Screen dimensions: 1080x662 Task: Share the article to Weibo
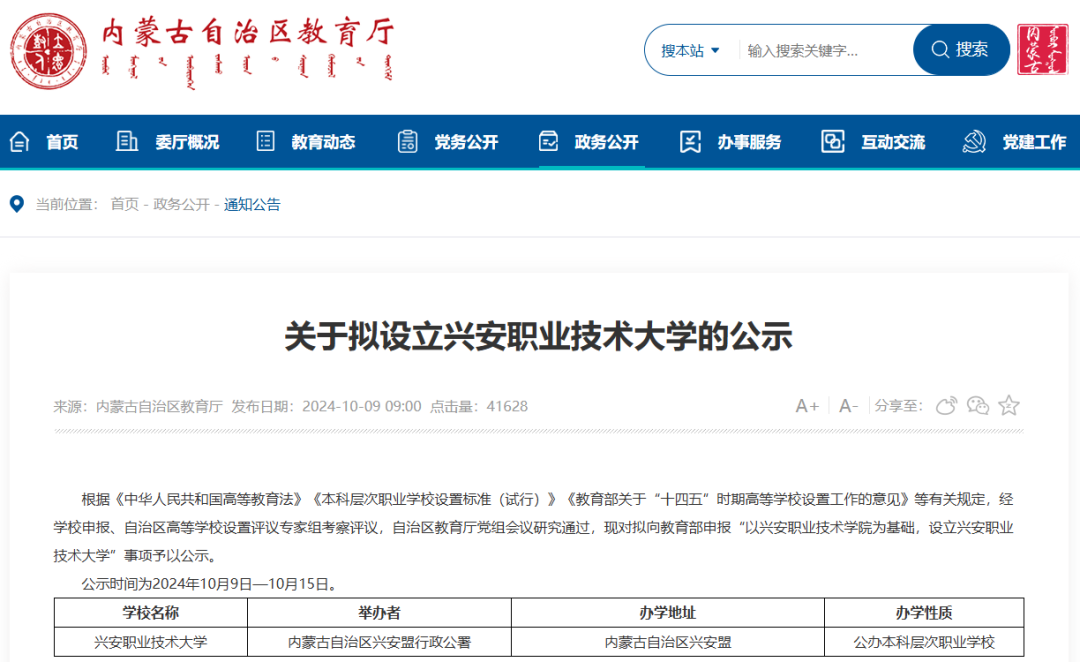(946, 405)
